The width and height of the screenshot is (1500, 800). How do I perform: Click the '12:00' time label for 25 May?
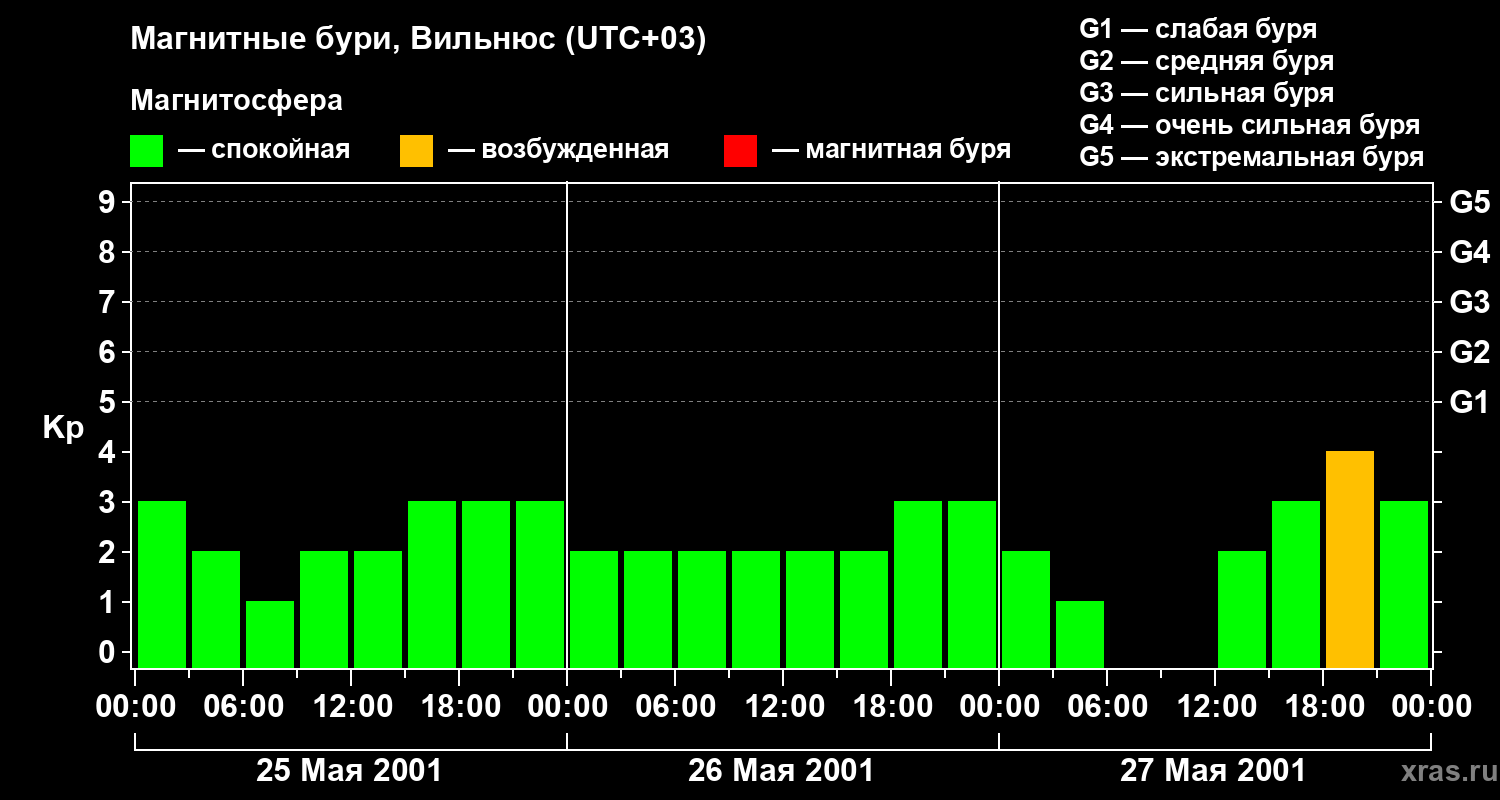click(x=352, y=707)
